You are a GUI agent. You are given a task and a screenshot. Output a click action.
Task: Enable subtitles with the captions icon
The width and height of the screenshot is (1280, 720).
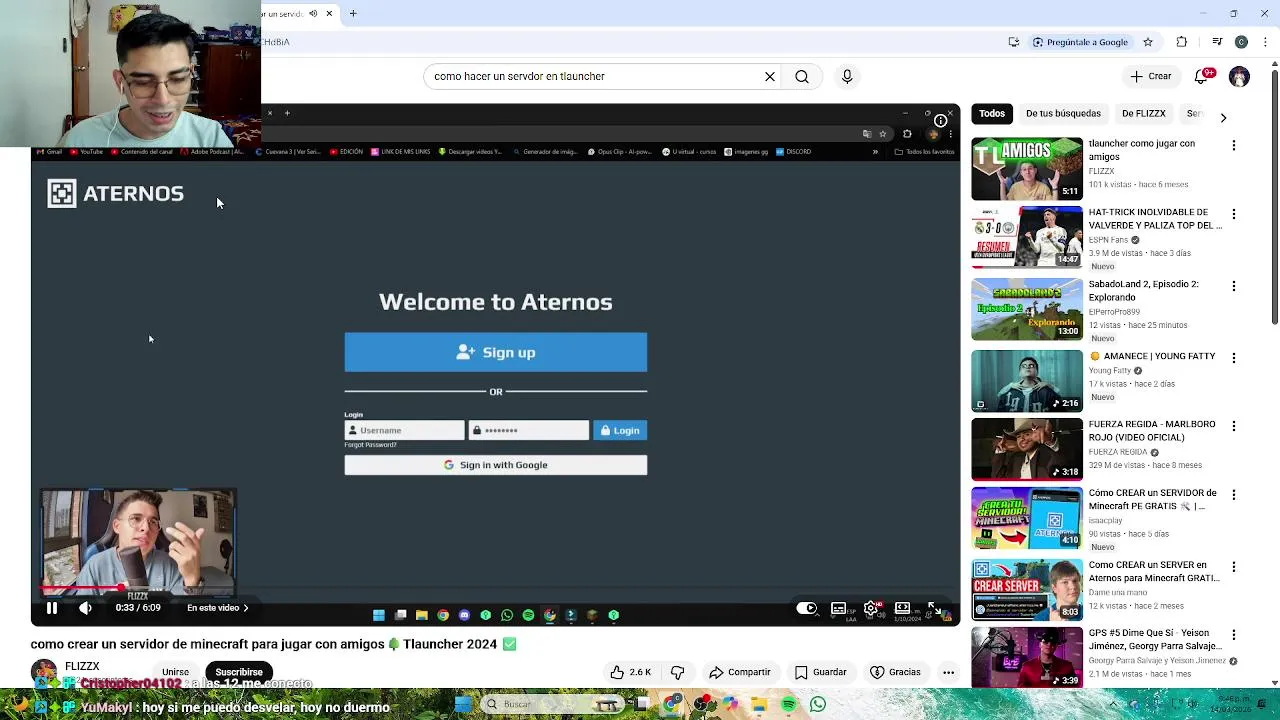click(839, 608)
